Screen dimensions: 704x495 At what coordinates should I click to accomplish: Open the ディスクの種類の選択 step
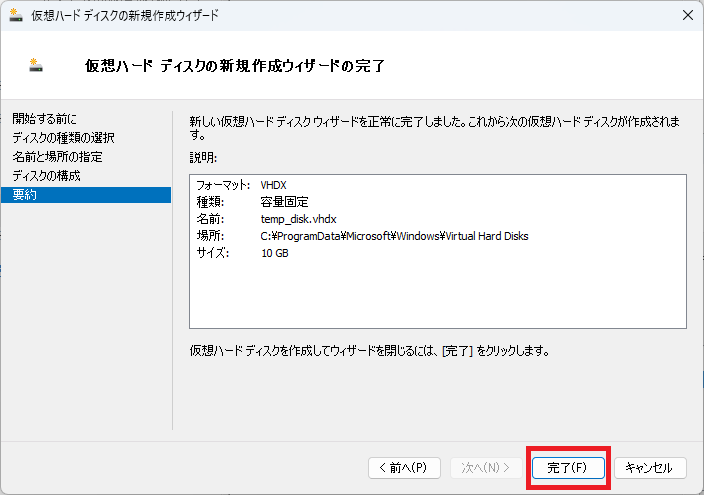click(x=63, y=137)
